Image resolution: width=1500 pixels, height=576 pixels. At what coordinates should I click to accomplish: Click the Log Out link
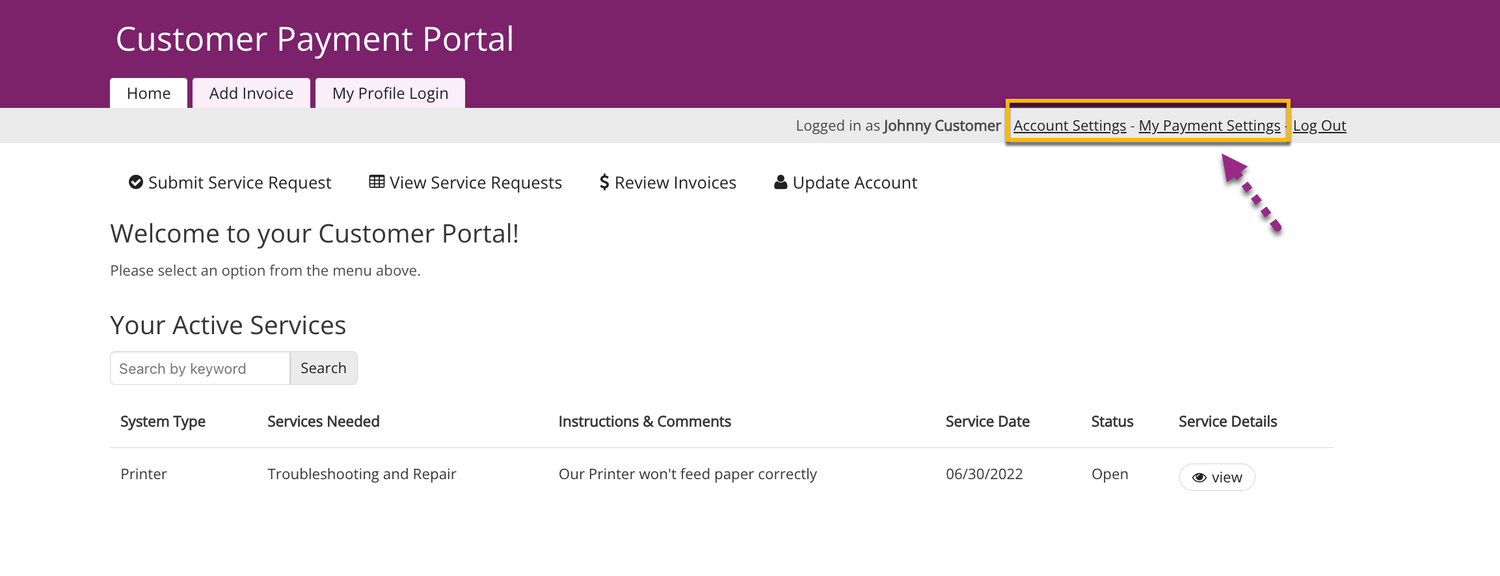coord(1319,126)
